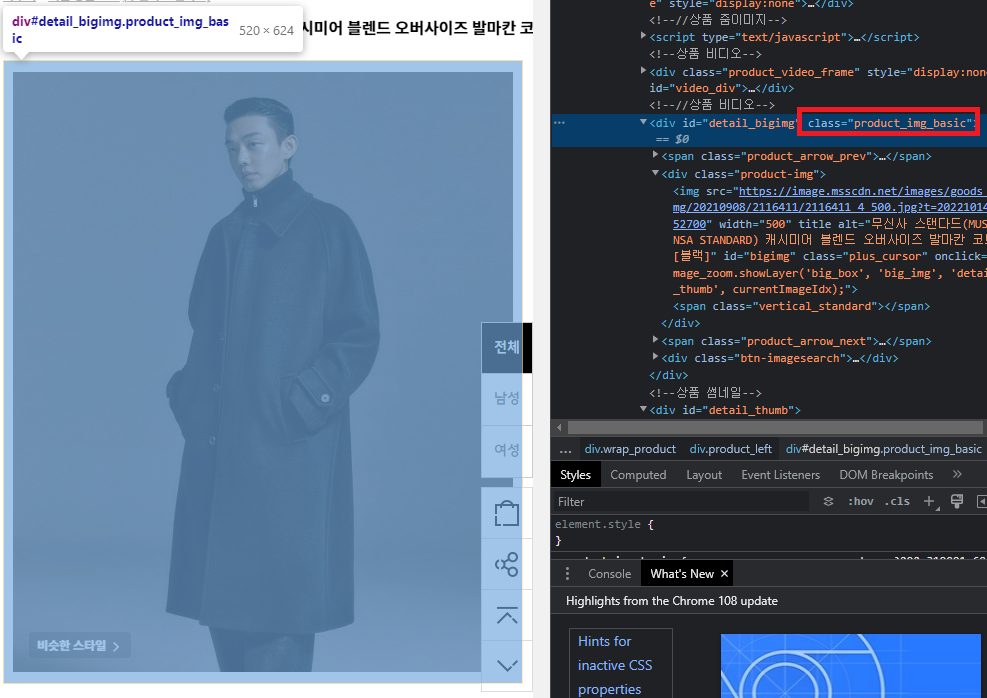Switch to the Styles tab
Image resolution: width=987 pixels, height=698 pixels.
(x=575, y=475)
